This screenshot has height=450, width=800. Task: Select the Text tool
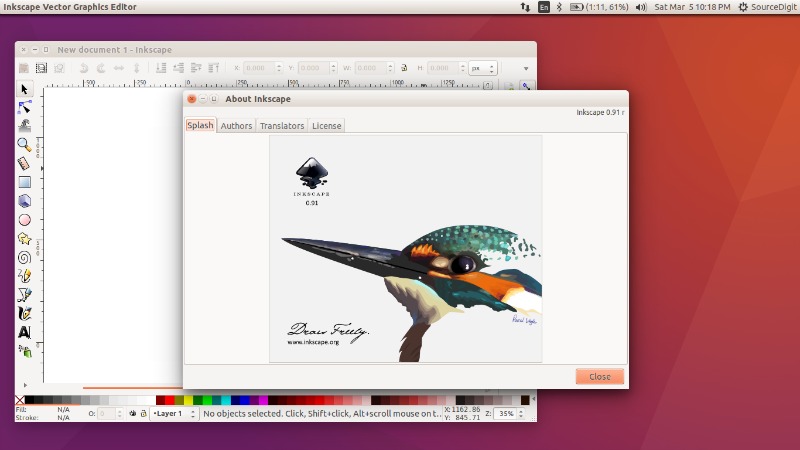[x=24, y=332]
